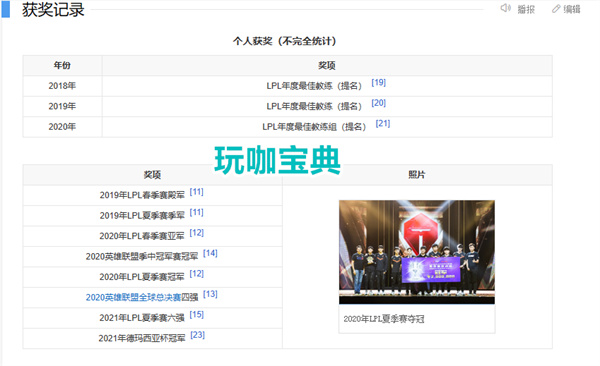Viewport: 600px width, 366px height.
Task: Open reference [12] beside 2020年LPL春季赛亚军
Action: (x=196, y=232)
